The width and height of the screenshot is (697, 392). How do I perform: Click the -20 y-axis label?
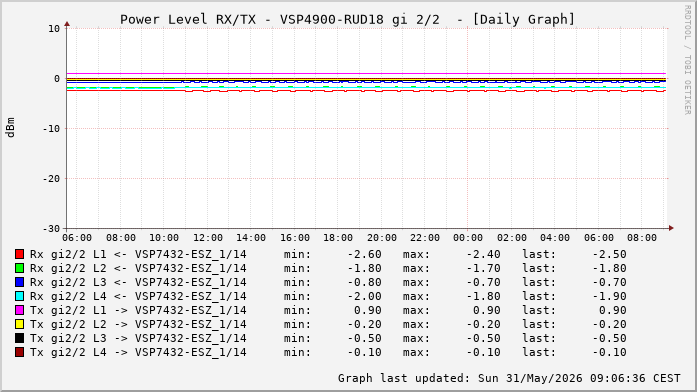click(x=51, y=179)
